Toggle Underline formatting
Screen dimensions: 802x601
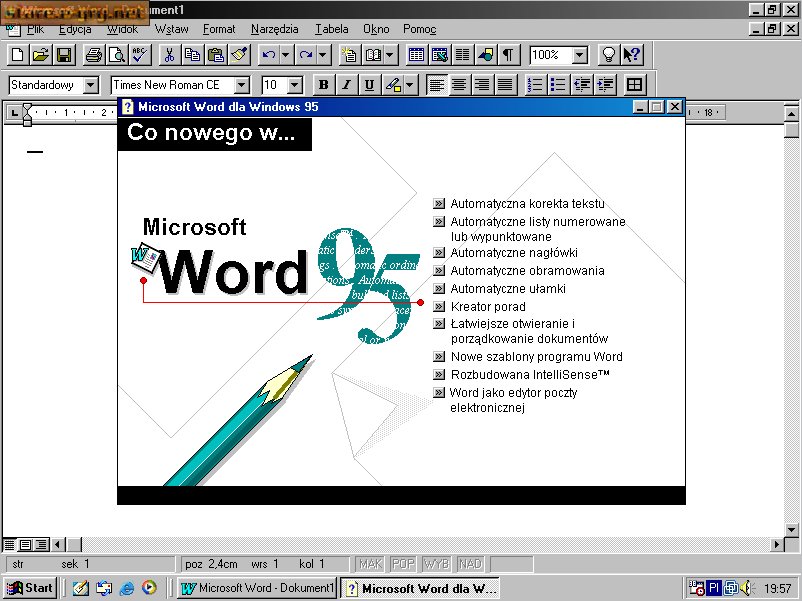point(369,85)
